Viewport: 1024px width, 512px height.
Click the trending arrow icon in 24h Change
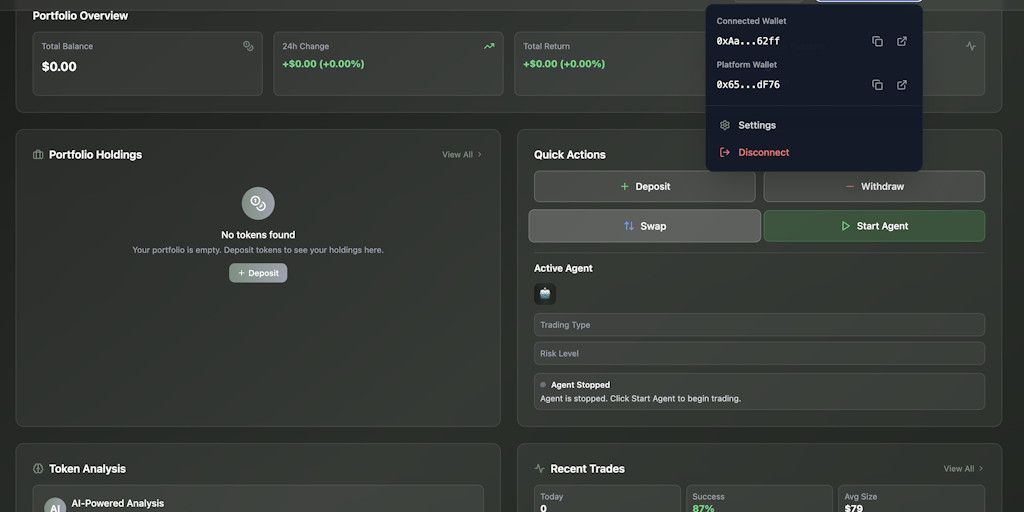coord(489,46)
